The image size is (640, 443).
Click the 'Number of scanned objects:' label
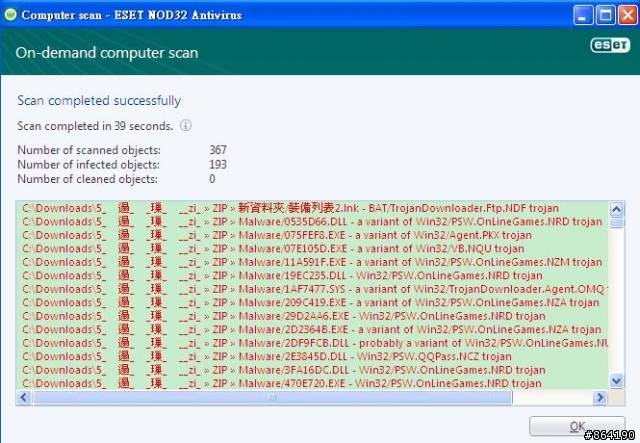coord(89,150)
